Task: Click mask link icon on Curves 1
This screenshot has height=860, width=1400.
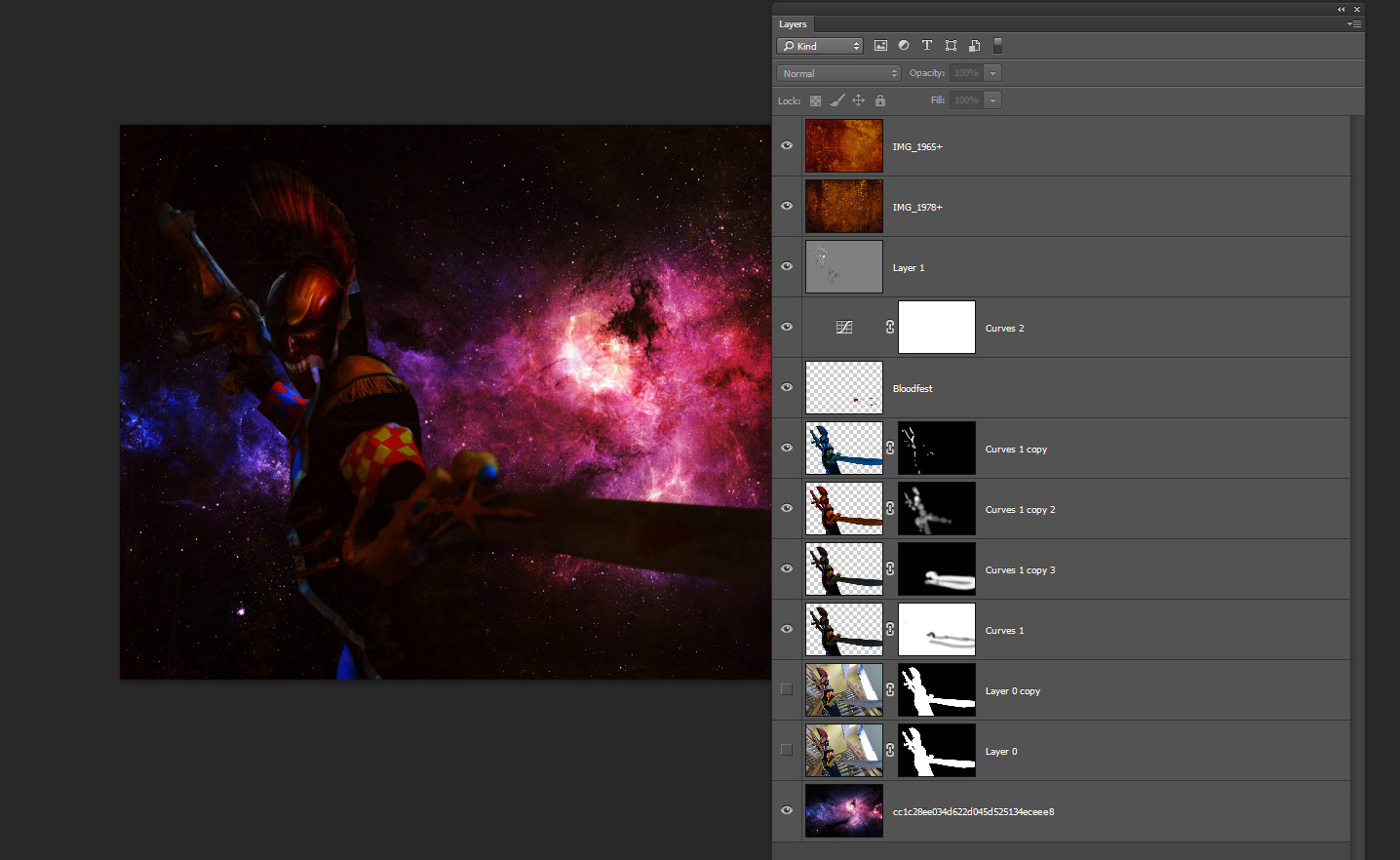Action: (x=890, y=630)
